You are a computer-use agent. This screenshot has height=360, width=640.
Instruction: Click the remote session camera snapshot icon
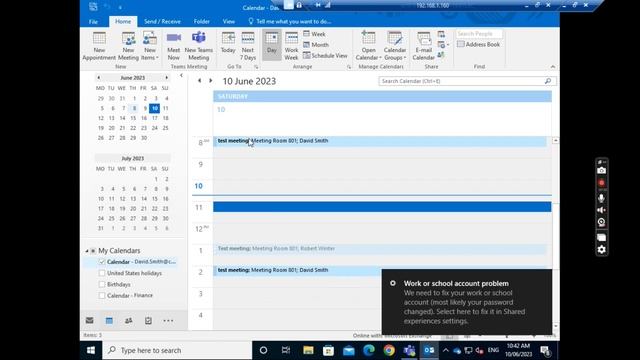[602, 171]
